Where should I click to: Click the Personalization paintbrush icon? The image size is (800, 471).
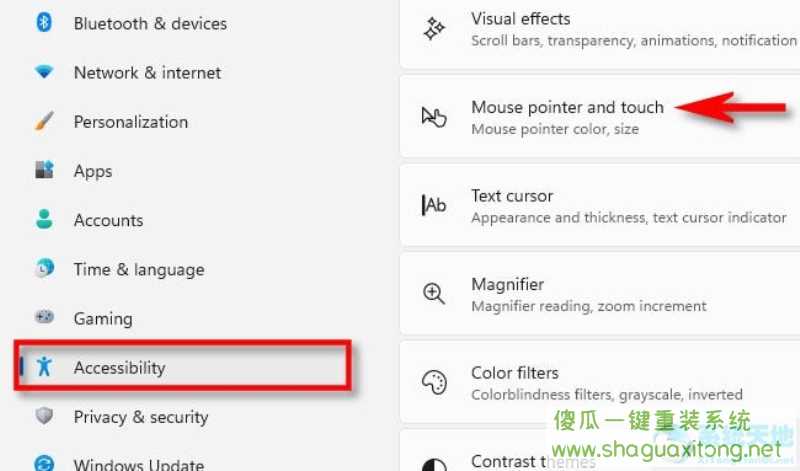click(x=44, y=121)
